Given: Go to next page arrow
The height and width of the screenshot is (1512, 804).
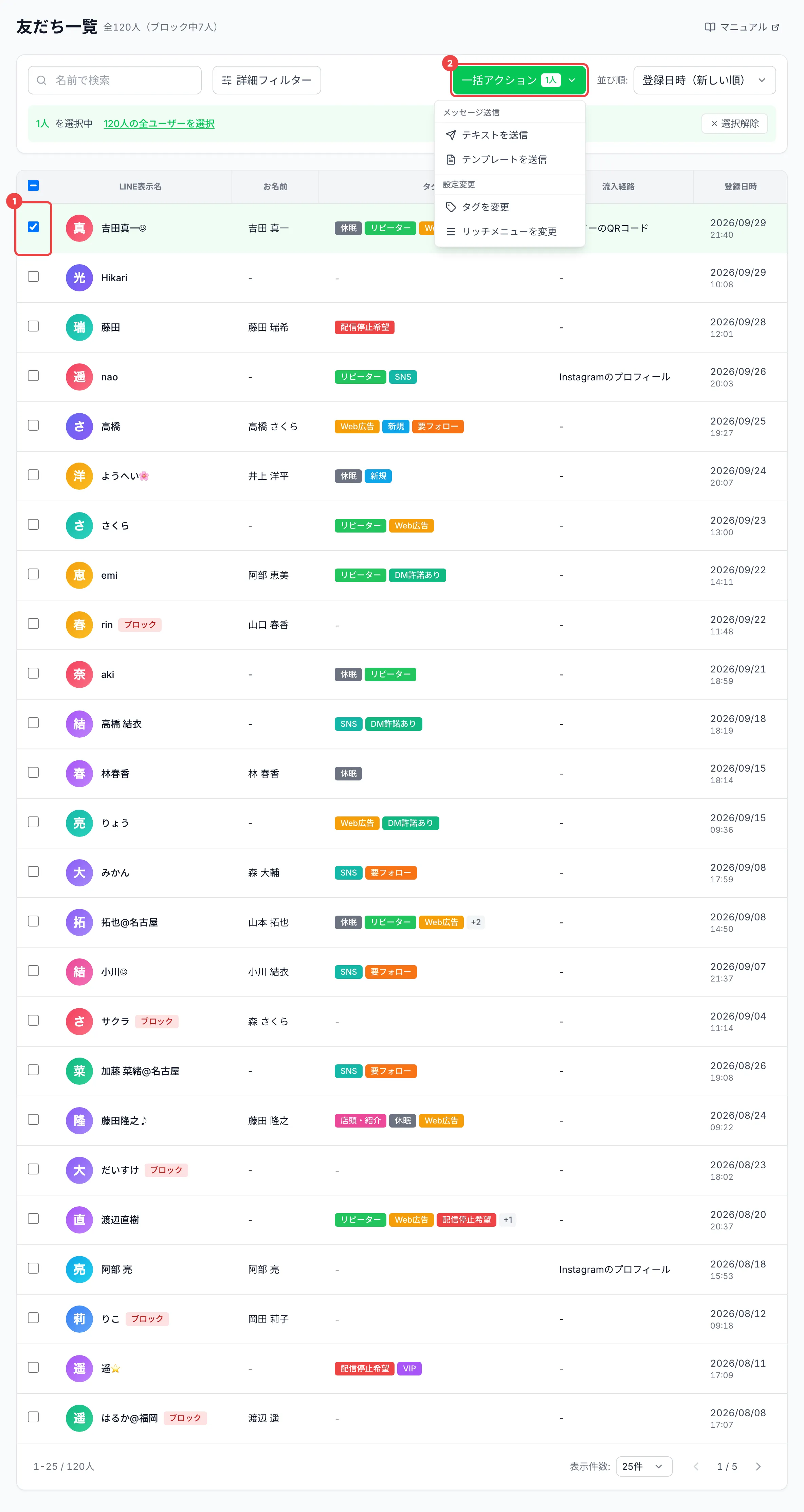Looking at the screenshot, I should pos(758,1466).
